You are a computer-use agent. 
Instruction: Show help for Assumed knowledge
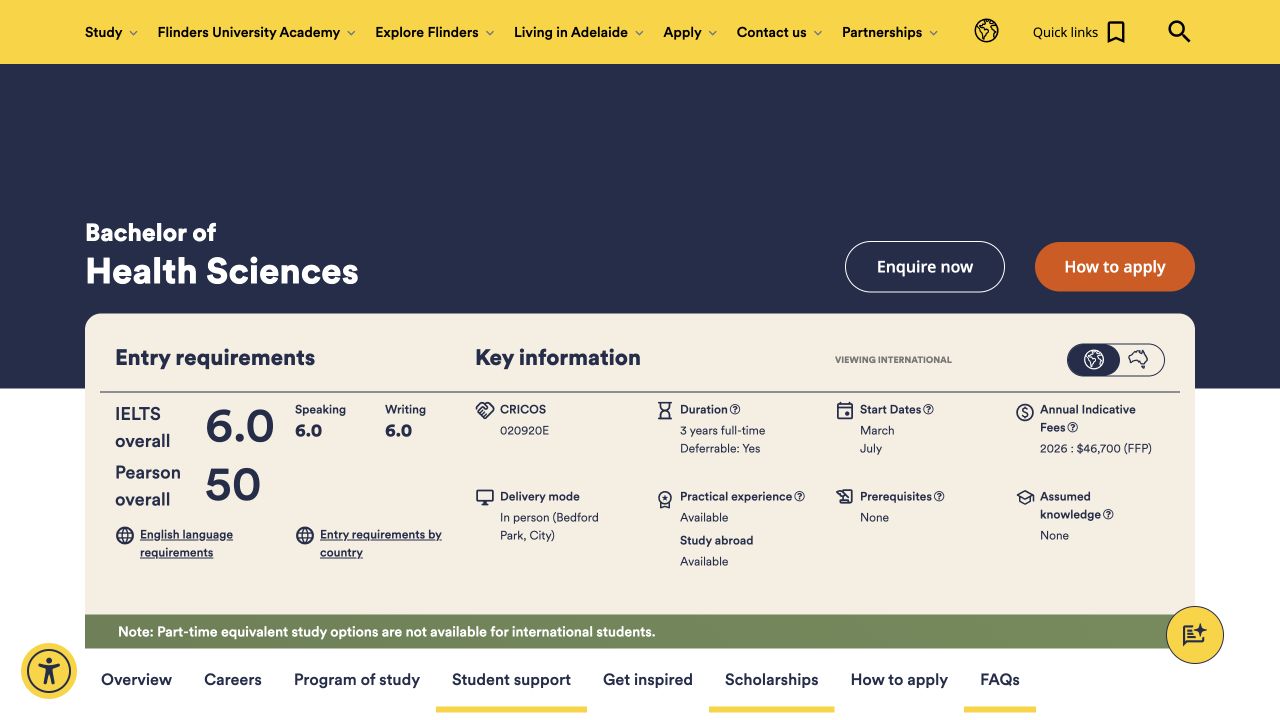(1108, 514)
